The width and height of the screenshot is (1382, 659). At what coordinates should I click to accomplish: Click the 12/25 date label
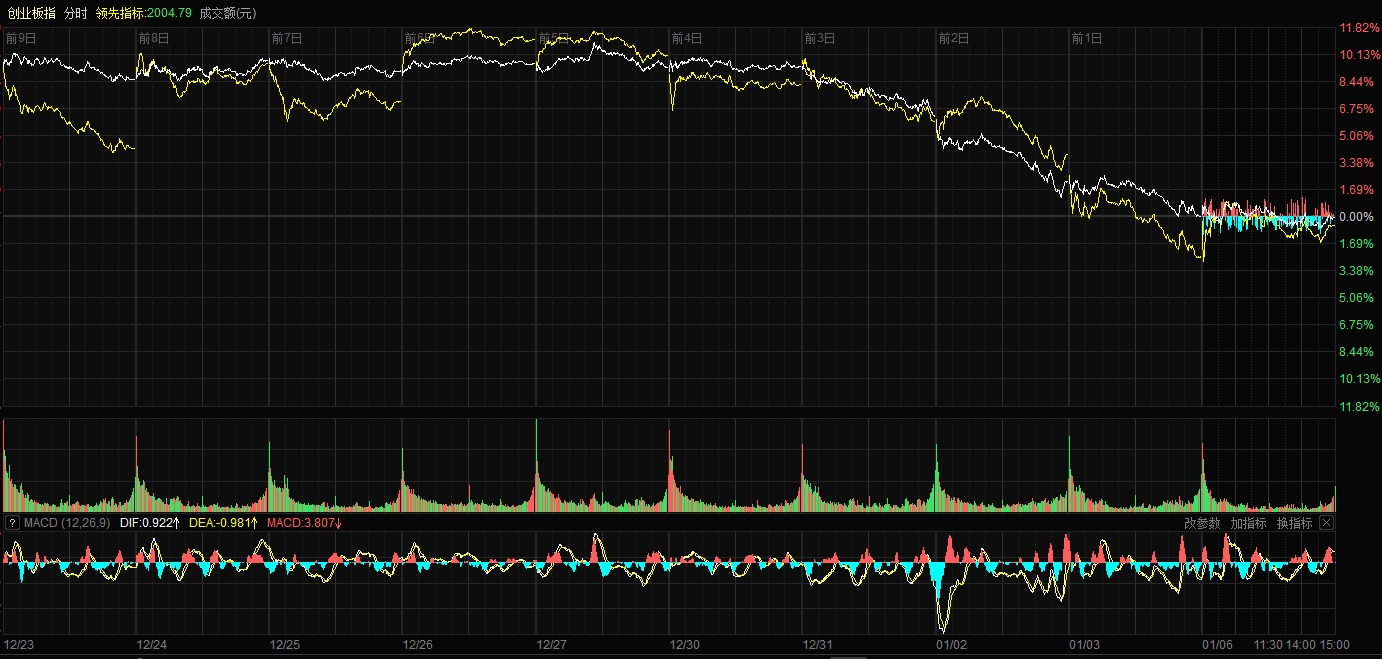285,645
